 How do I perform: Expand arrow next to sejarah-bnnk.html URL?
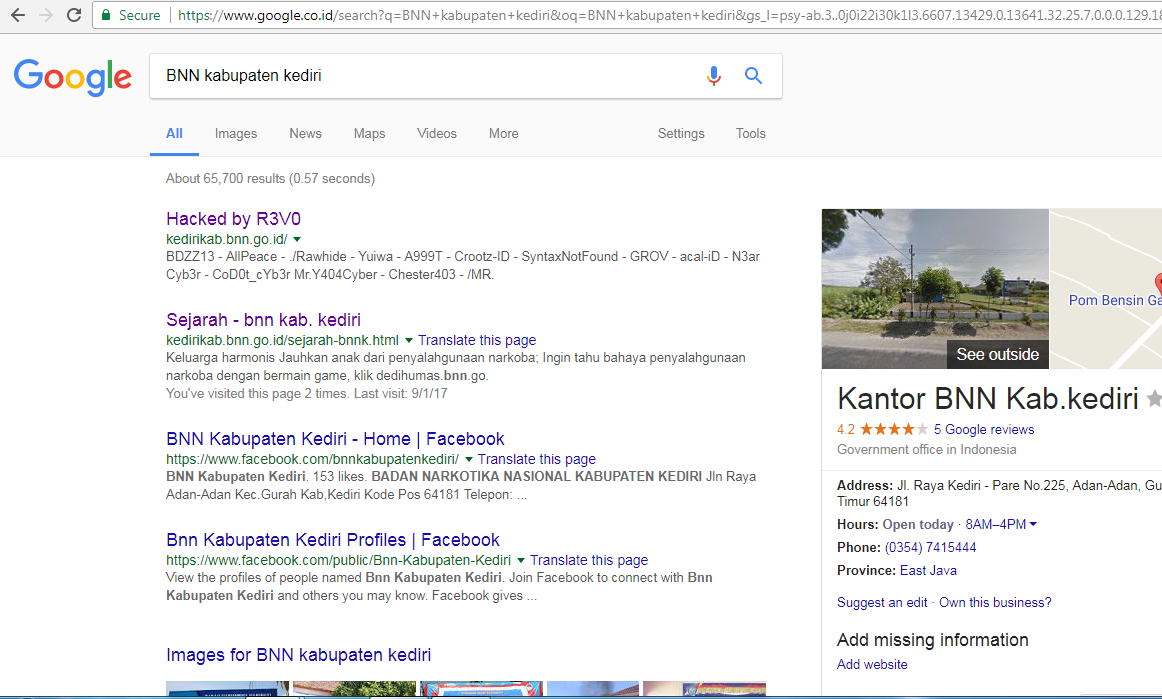click(408, 340)
